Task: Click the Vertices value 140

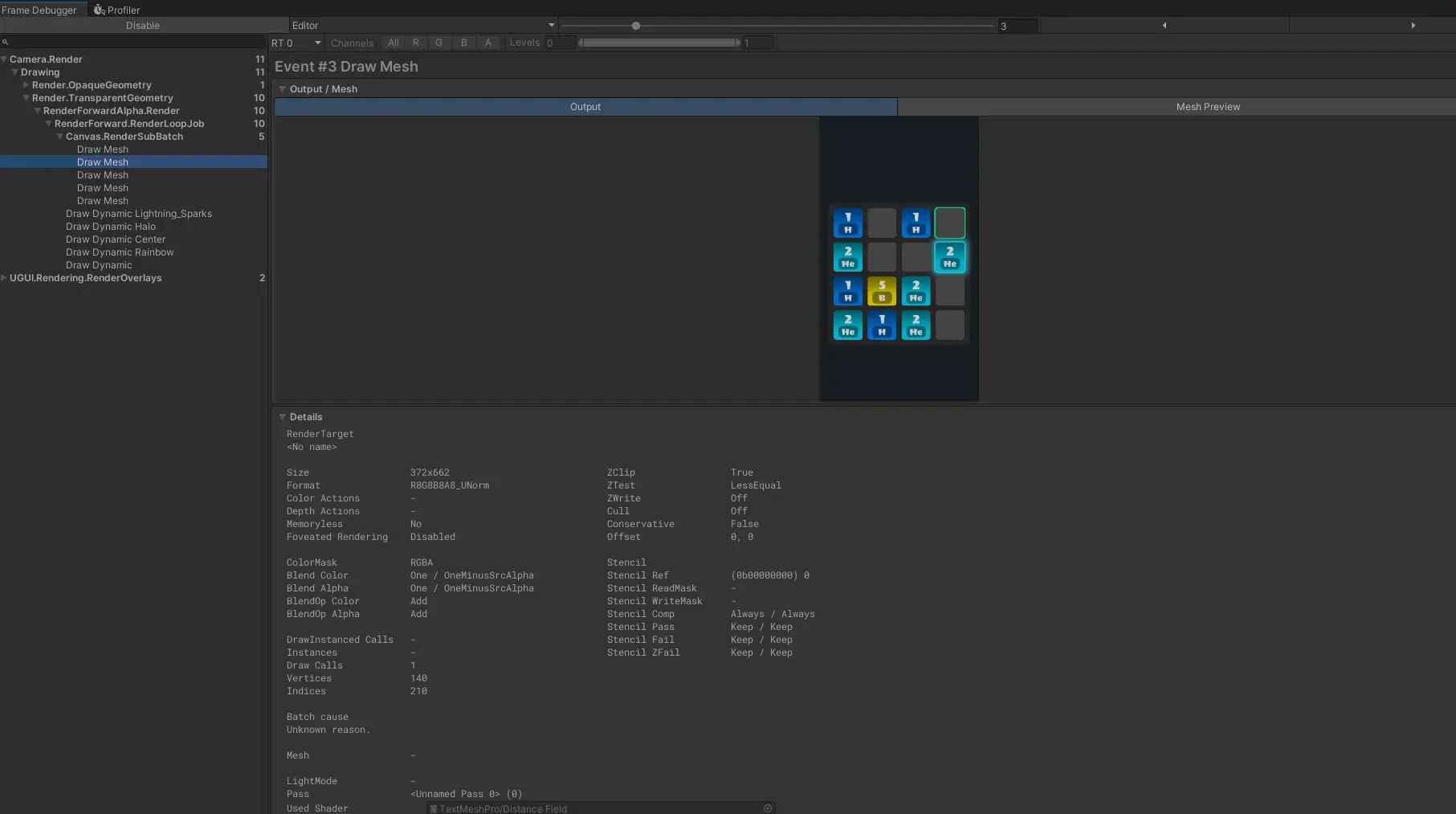Action: click(419, 678)
